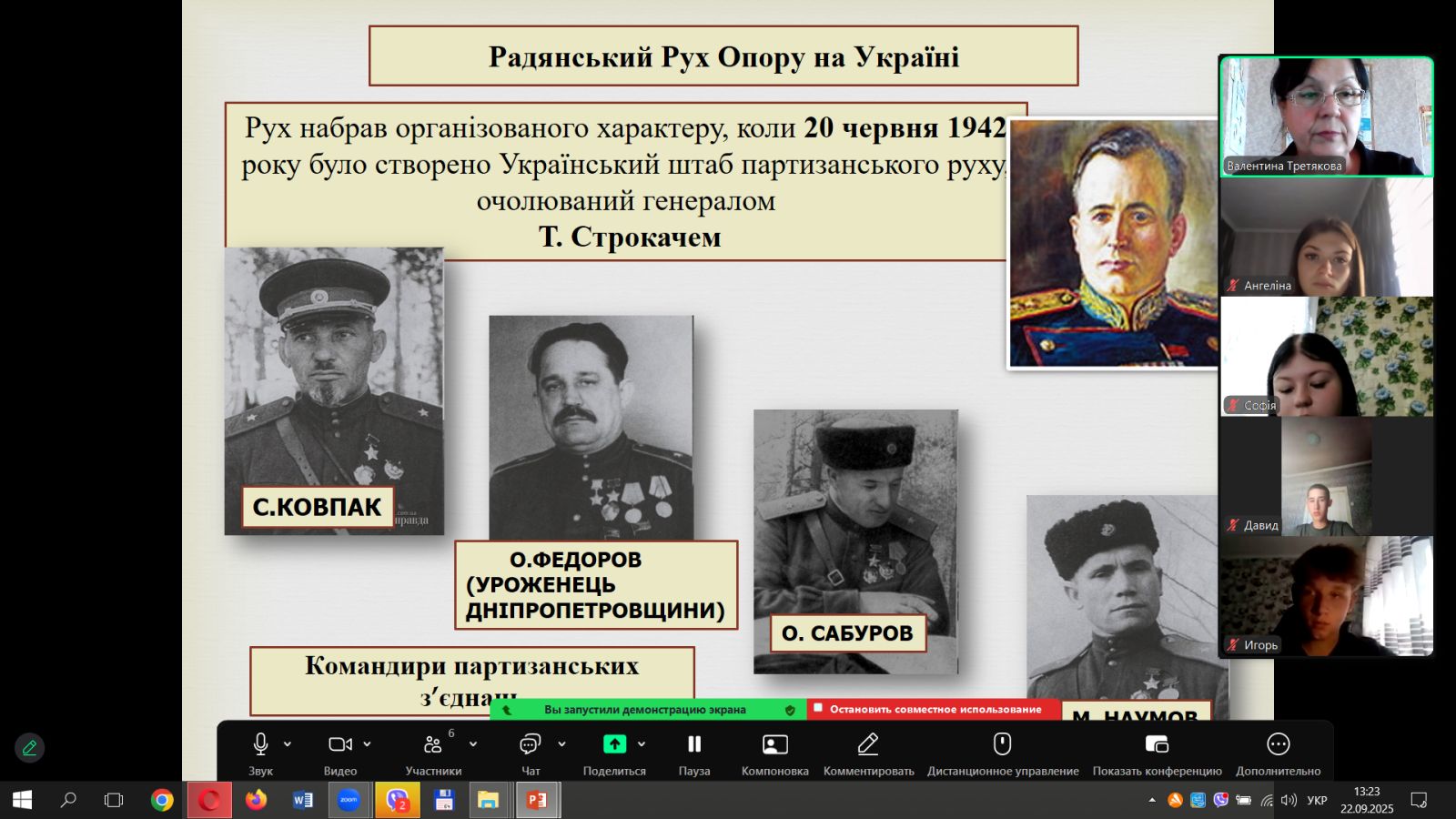This screenshot has width=1456, height=819.
Task: Expand the arrow next to Участники
Action: coord(472,744)
